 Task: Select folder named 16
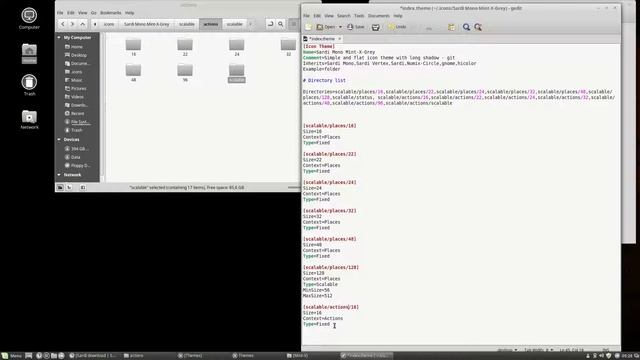pyautogui.click(x=133, y=47)
